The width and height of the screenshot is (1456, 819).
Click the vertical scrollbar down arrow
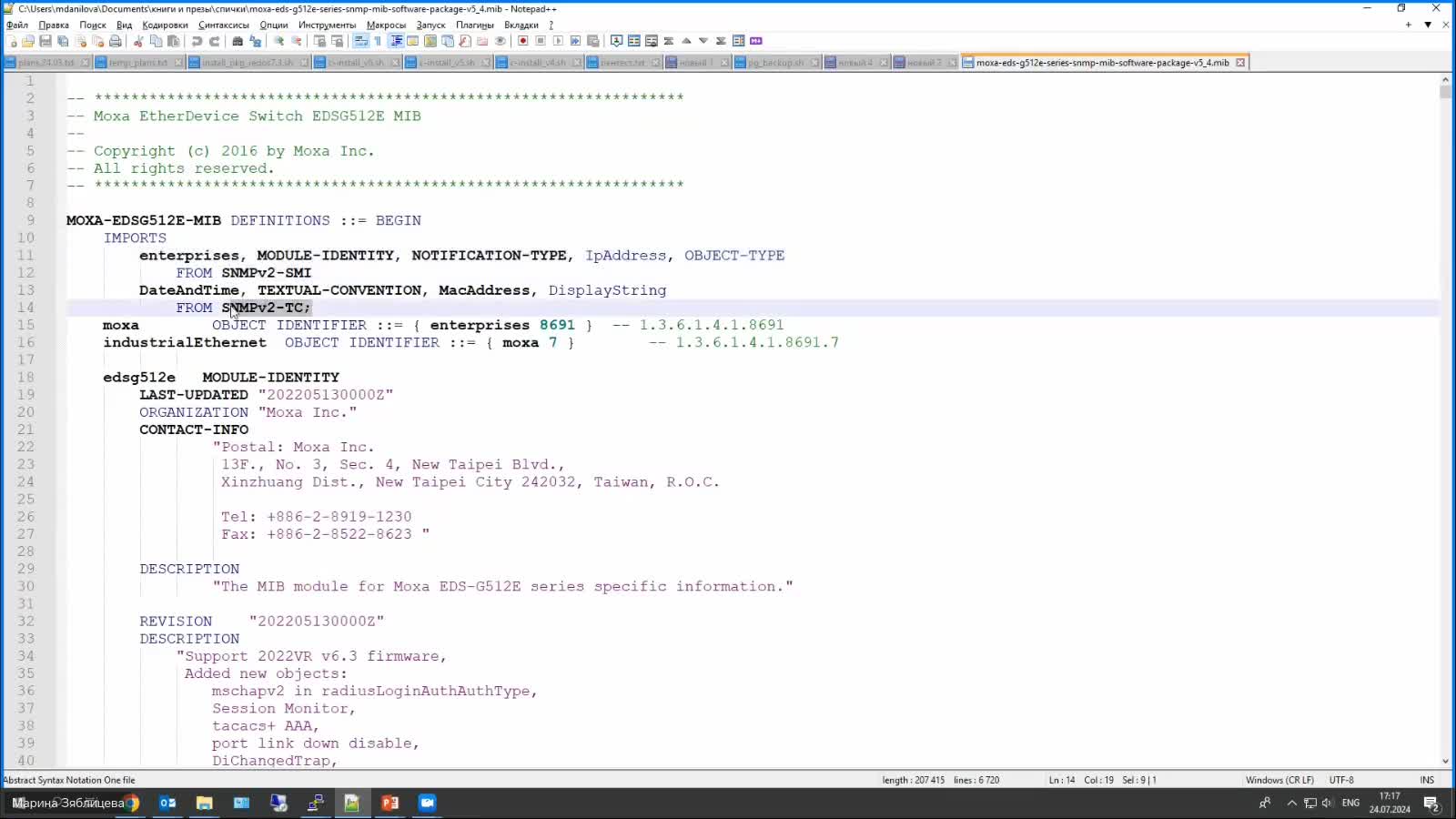point(1446,762)
